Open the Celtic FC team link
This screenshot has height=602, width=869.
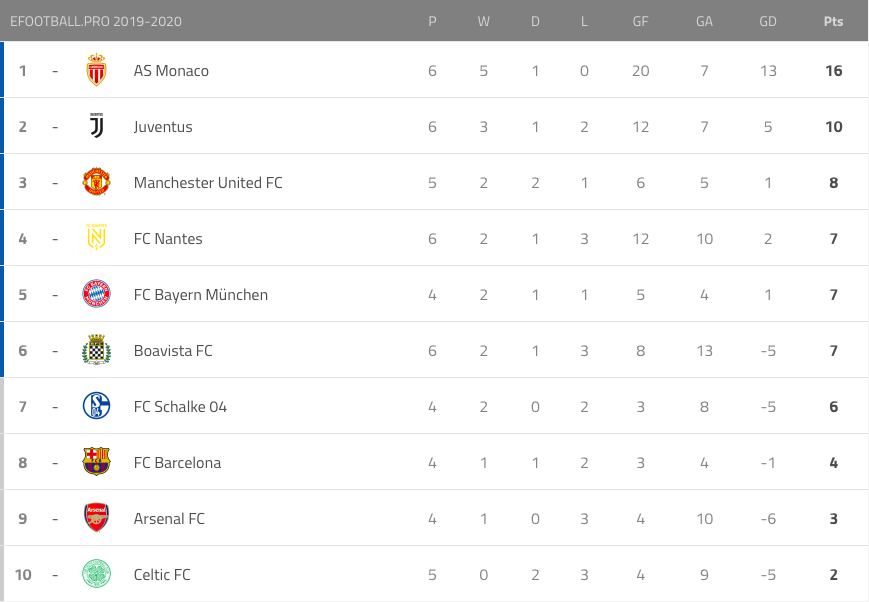(162, 575)
